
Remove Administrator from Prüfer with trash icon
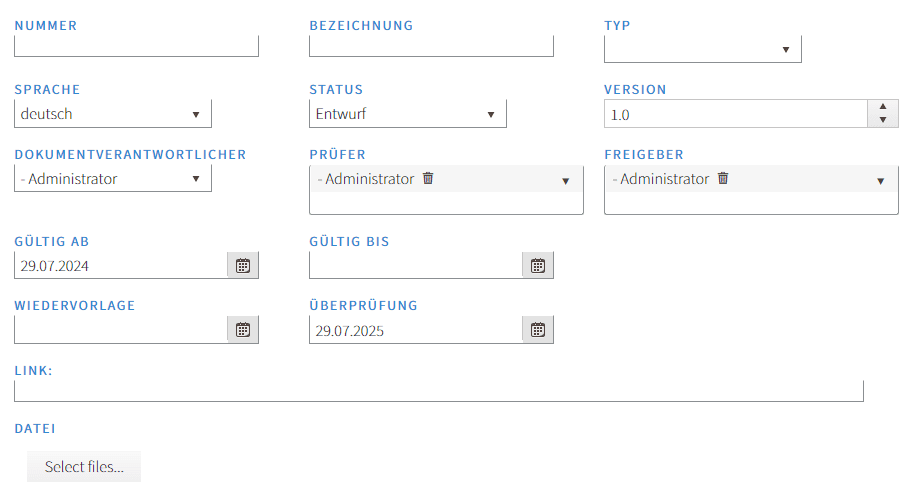click(428, 179)
